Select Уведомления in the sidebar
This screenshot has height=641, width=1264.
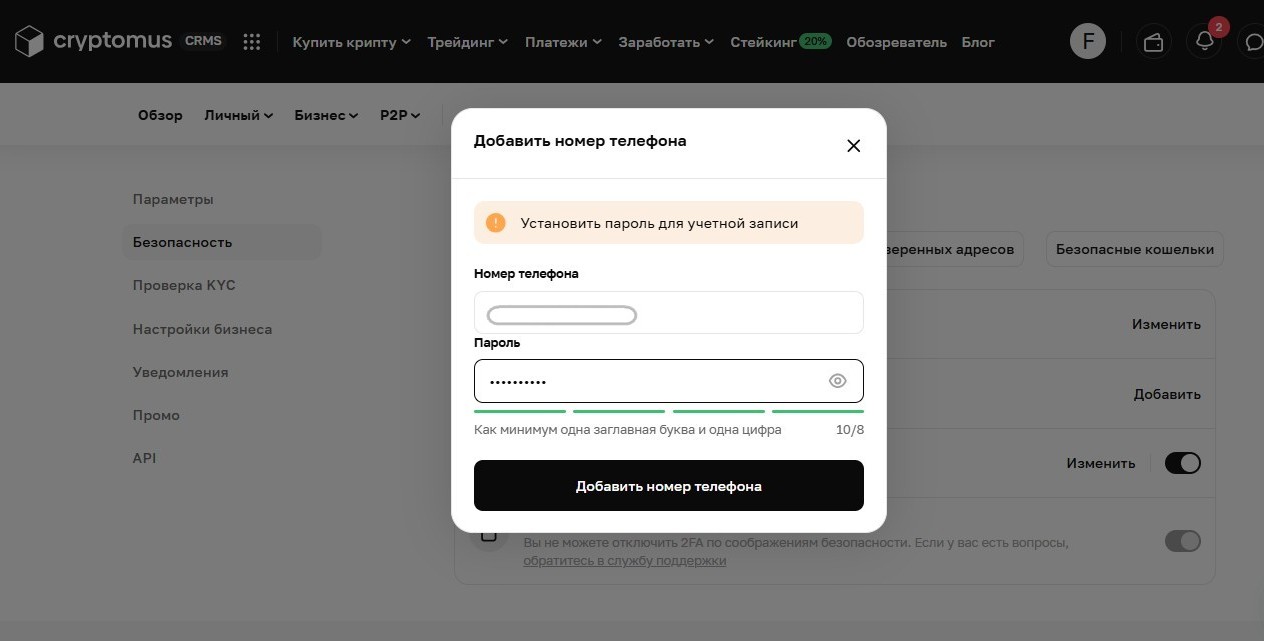tap(180, 372)
